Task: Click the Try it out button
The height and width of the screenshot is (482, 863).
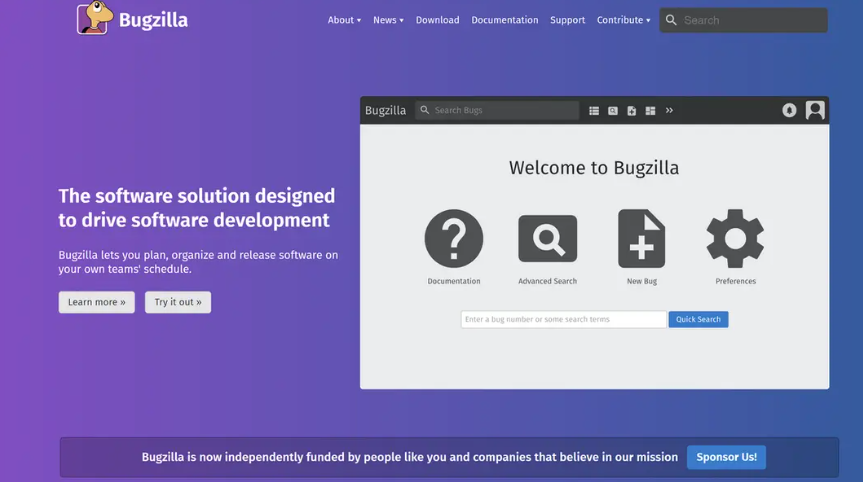Action: pos(178,302)
